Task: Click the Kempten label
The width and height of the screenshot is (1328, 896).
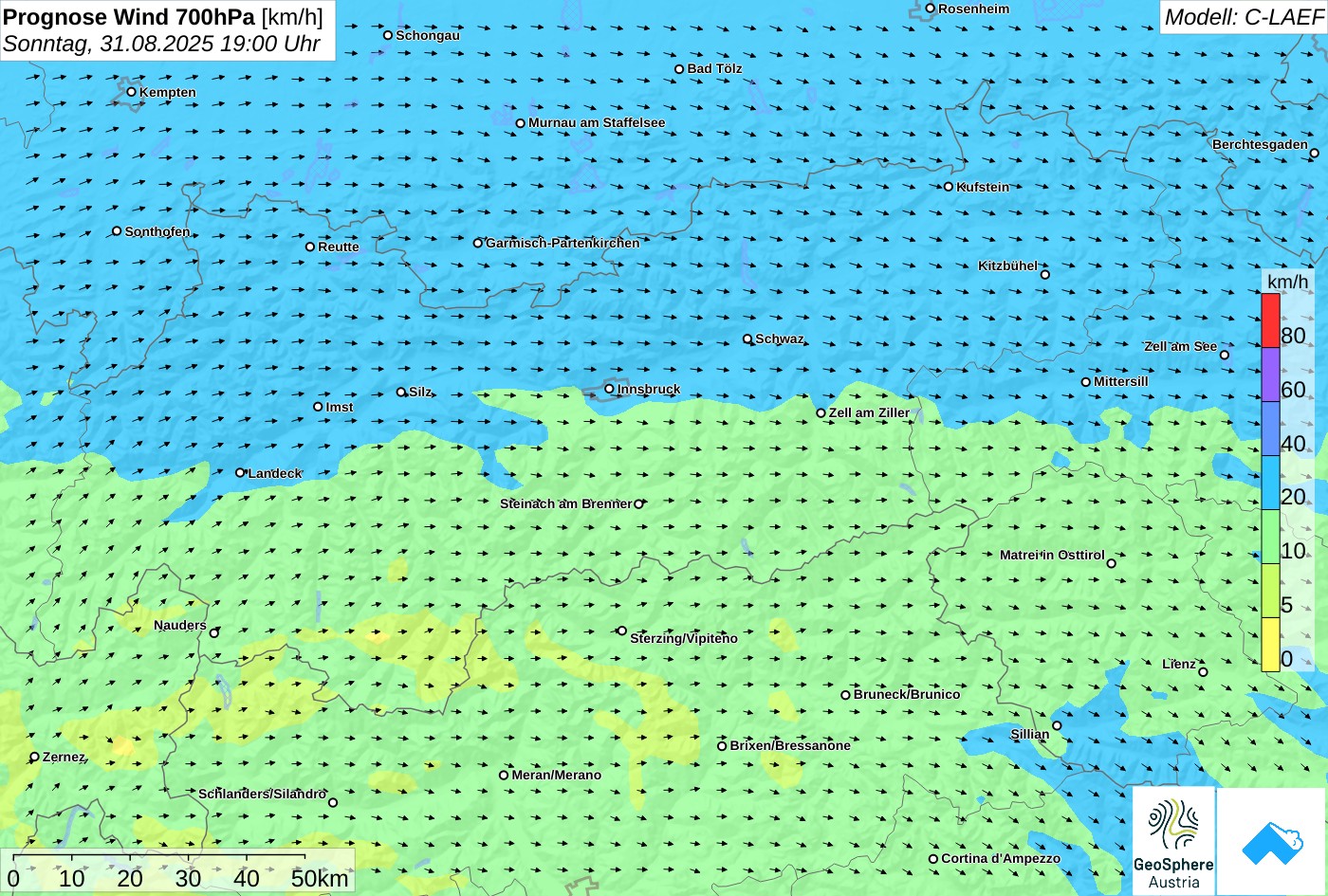Action: coord(168,92)
